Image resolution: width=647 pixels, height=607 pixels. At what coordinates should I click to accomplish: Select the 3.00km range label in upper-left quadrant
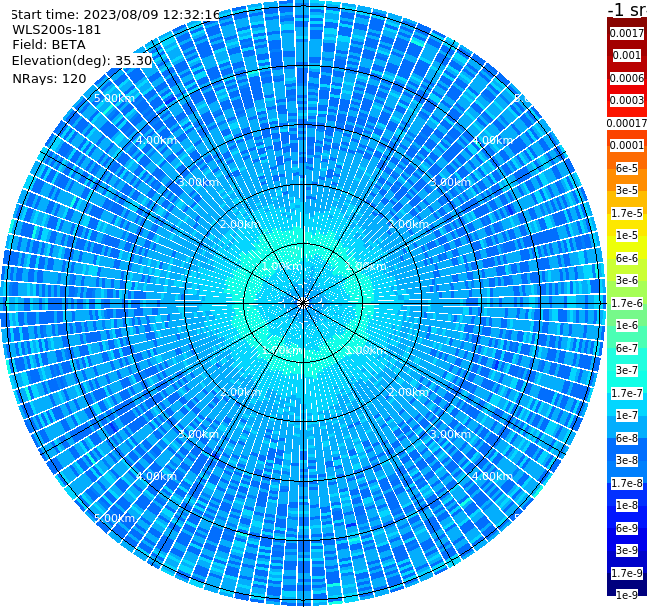(198, 182)
